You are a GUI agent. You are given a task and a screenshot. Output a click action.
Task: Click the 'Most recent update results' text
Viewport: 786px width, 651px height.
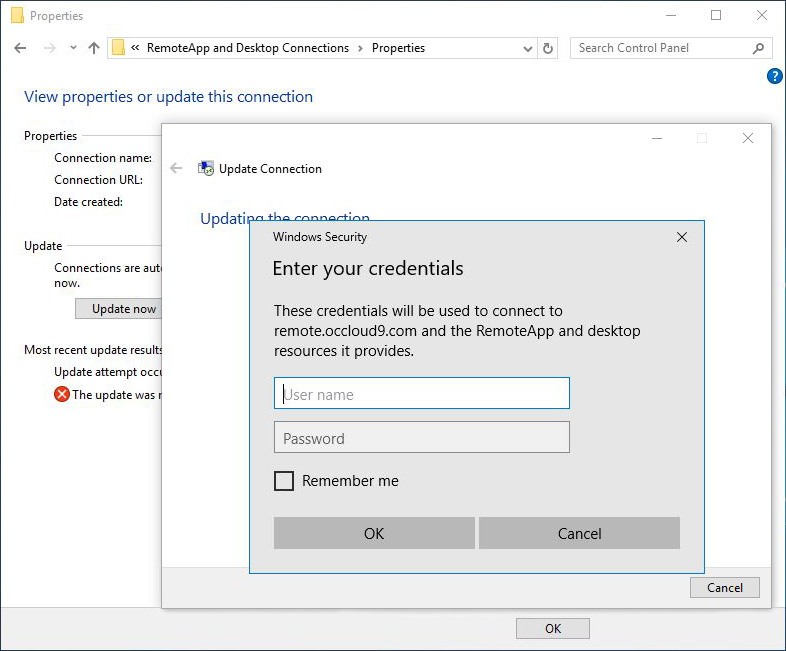[93, 350]
